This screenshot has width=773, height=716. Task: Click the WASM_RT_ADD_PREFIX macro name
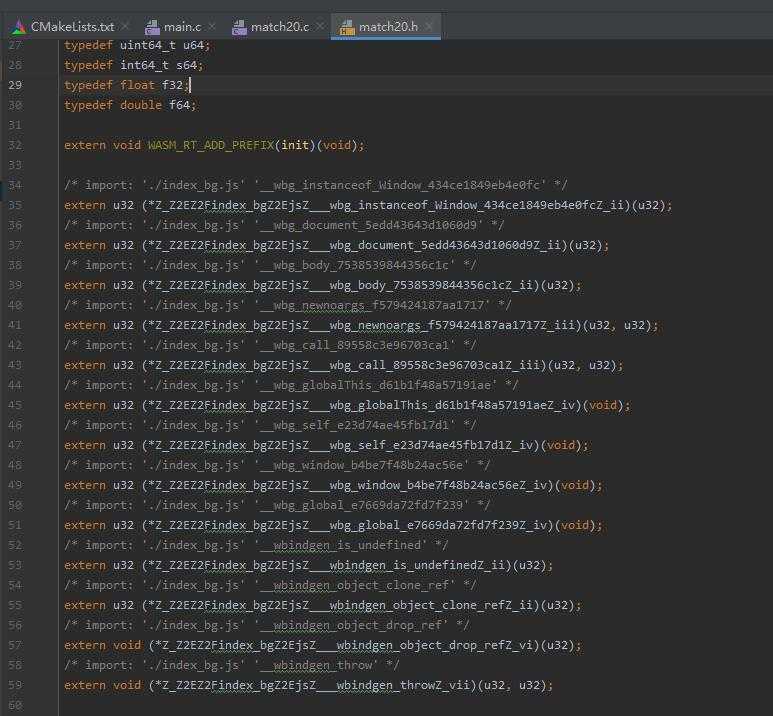[x=212, y=145]
